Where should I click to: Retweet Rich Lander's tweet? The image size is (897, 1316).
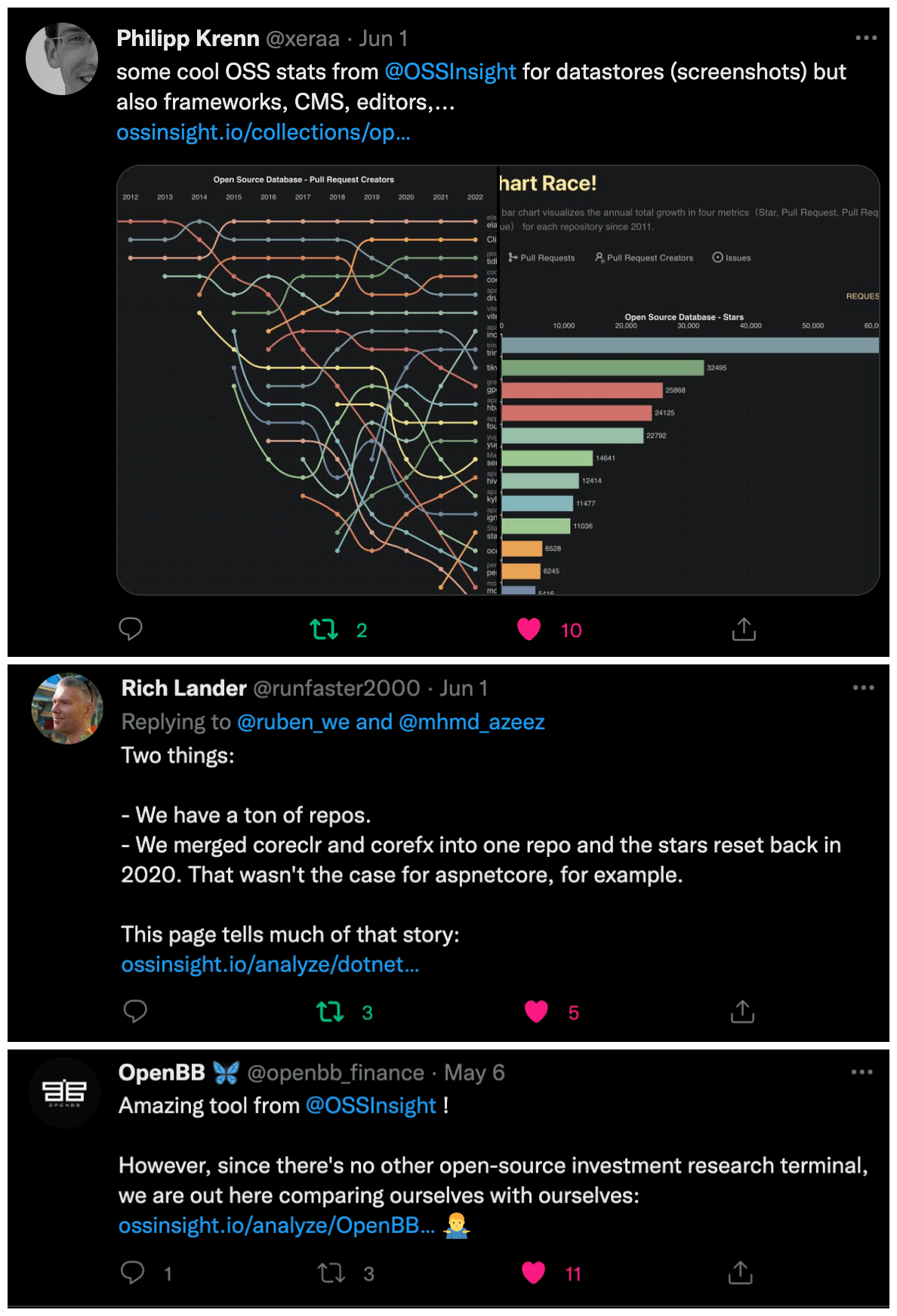[331, 1012]
